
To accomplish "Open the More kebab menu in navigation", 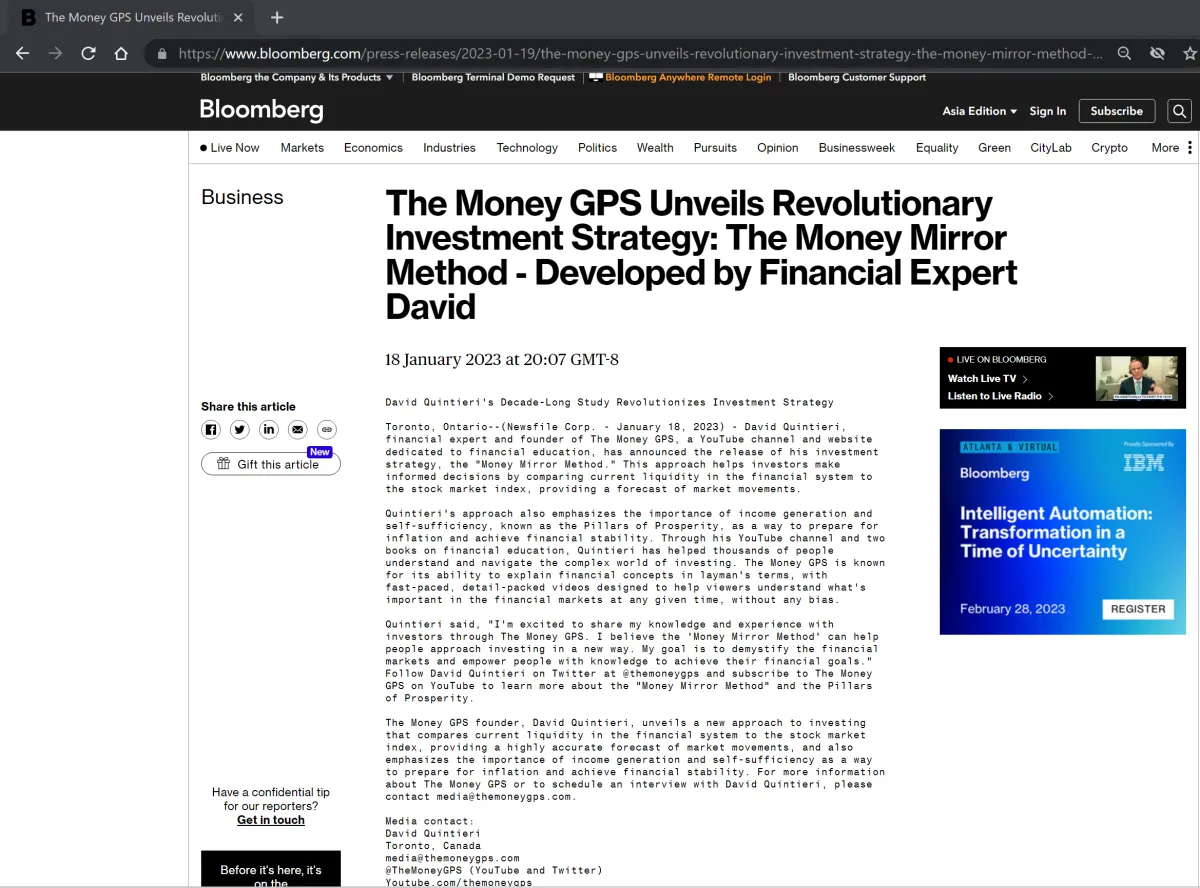I will tap(1190, 148).
